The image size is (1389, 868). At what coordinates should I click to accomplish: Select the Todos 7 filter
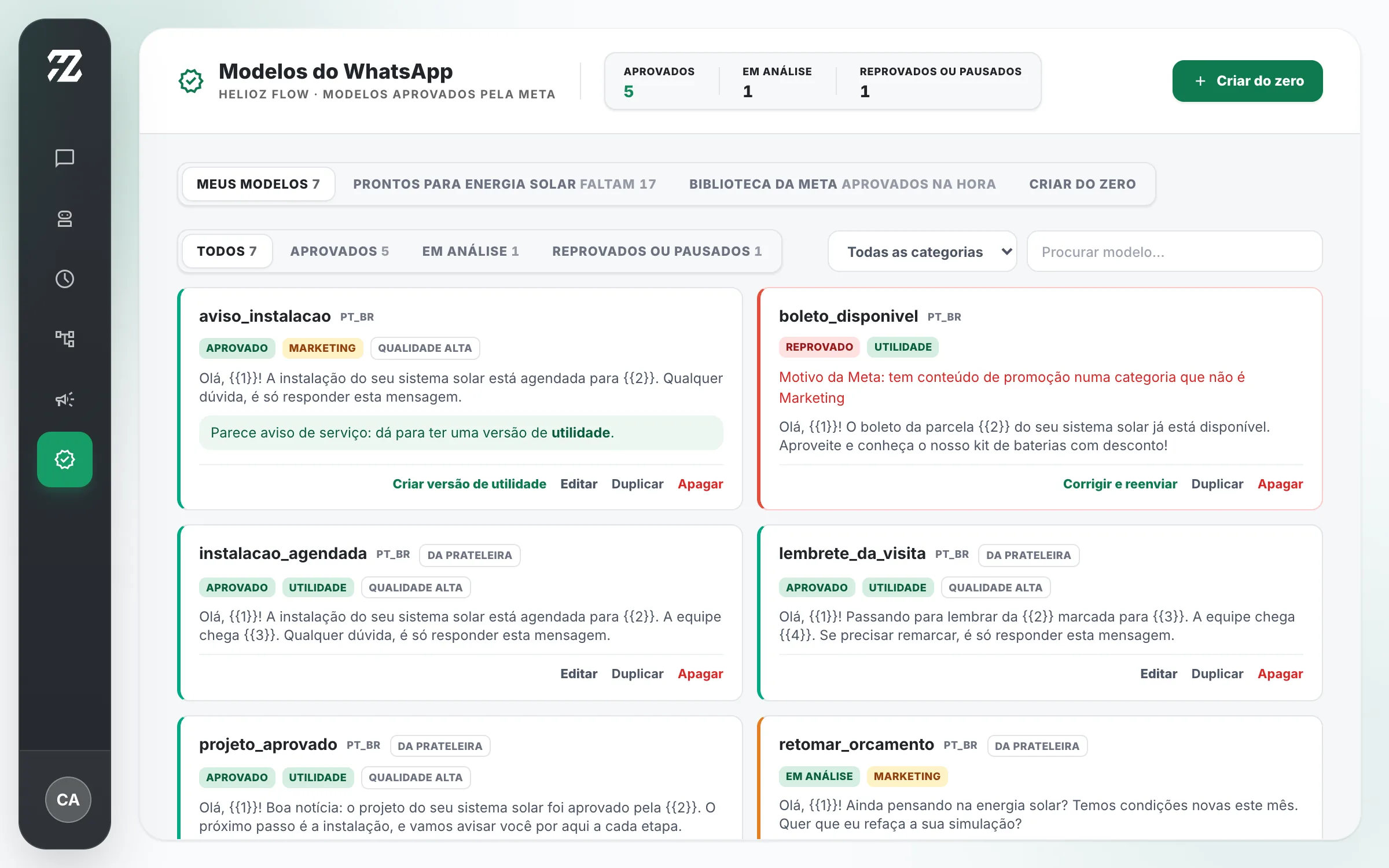click(x=227, y=251)
